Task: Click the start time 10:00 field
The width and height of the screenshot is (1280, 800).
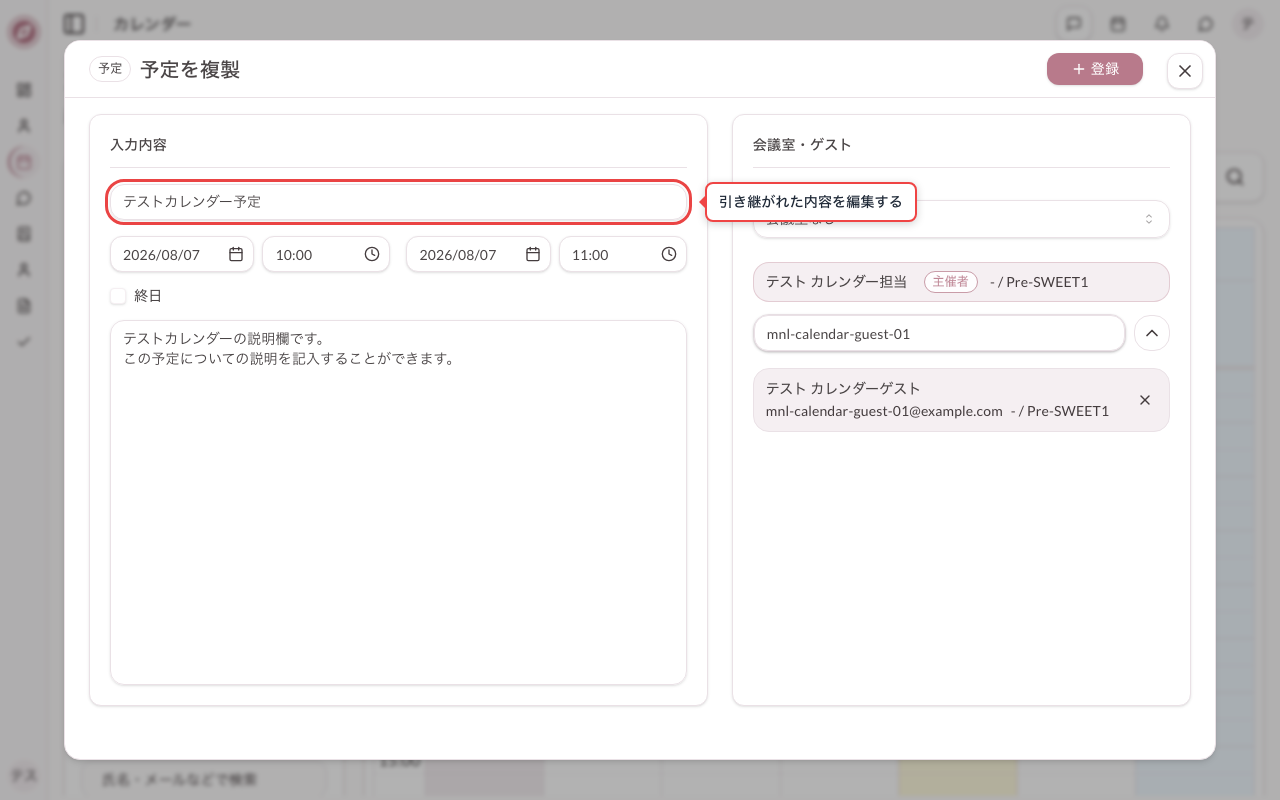Action: [x=326, y=254]
